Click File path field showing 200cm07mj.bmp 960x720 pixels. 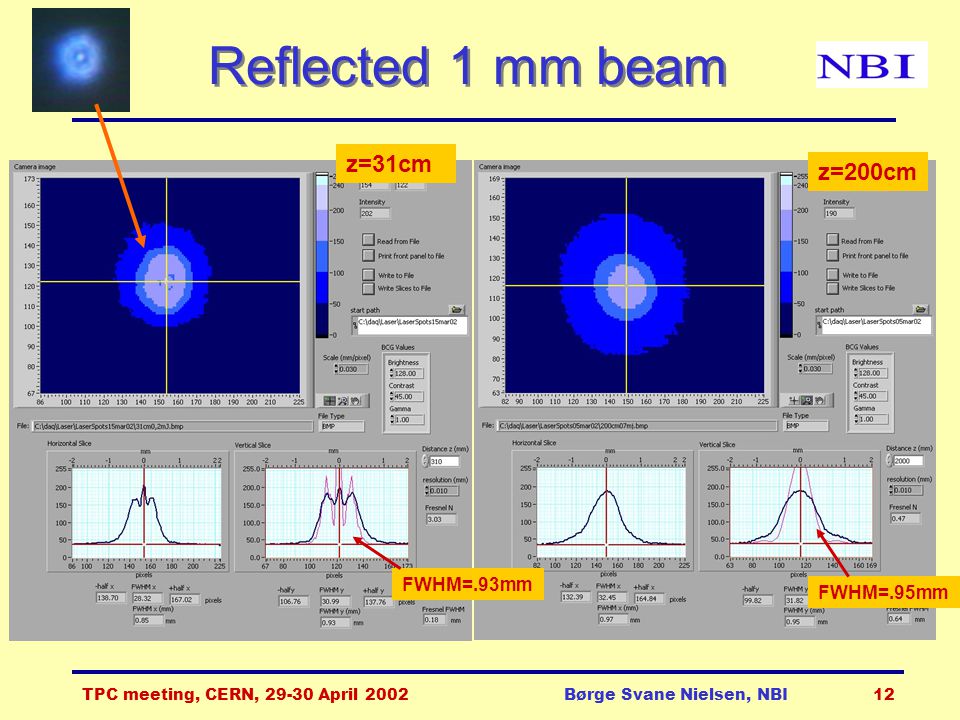click(x=637, y=426)
